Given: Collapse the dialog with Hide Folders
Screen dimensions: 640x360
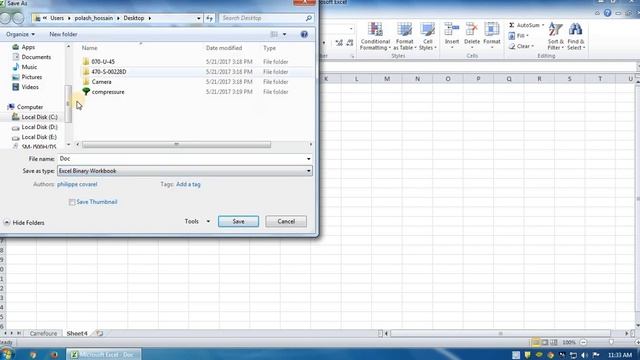Looking at the screenshot, I should click(24, 223).
